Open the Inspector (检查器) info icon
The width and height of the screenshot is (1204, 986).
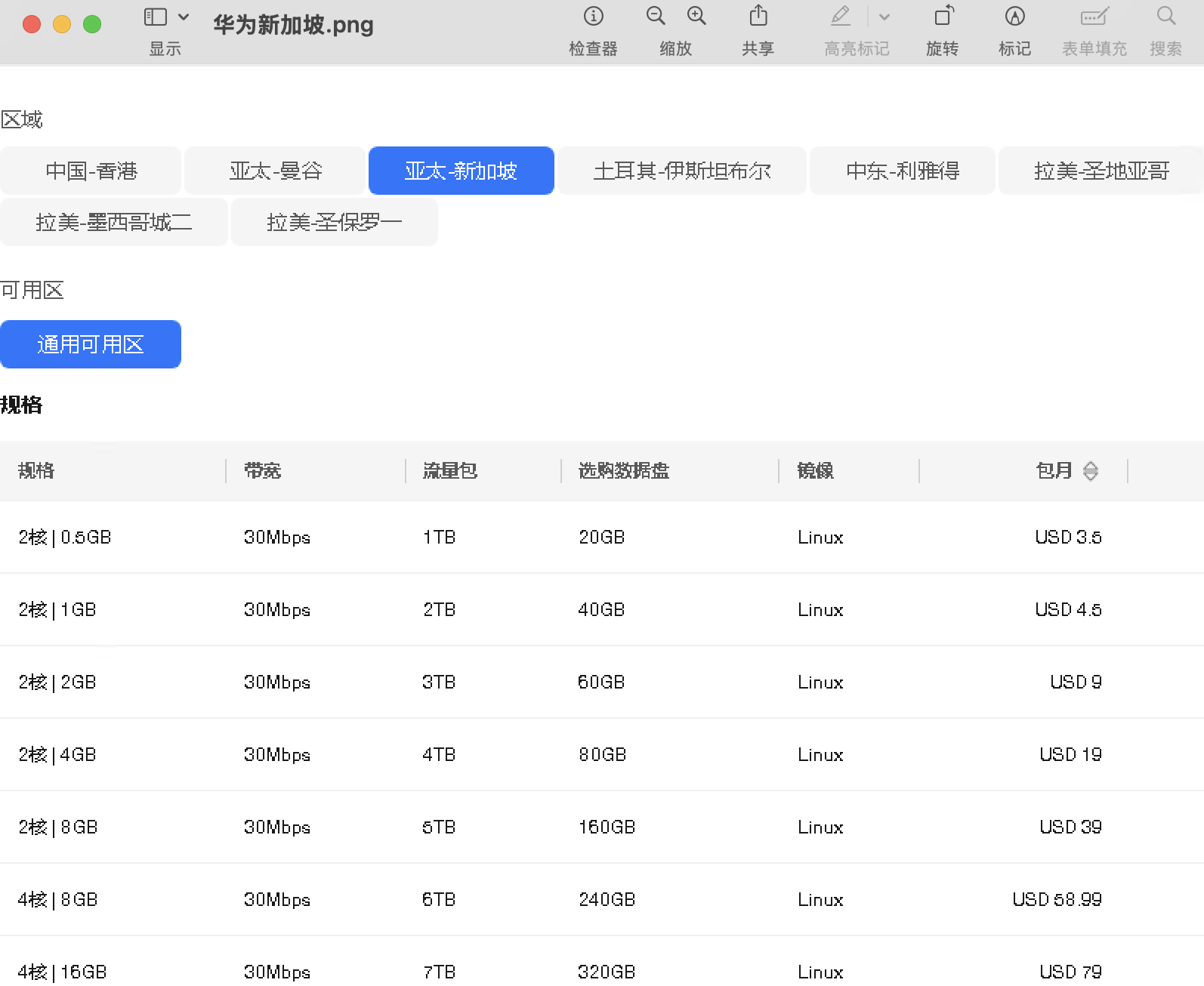[594, 16]
